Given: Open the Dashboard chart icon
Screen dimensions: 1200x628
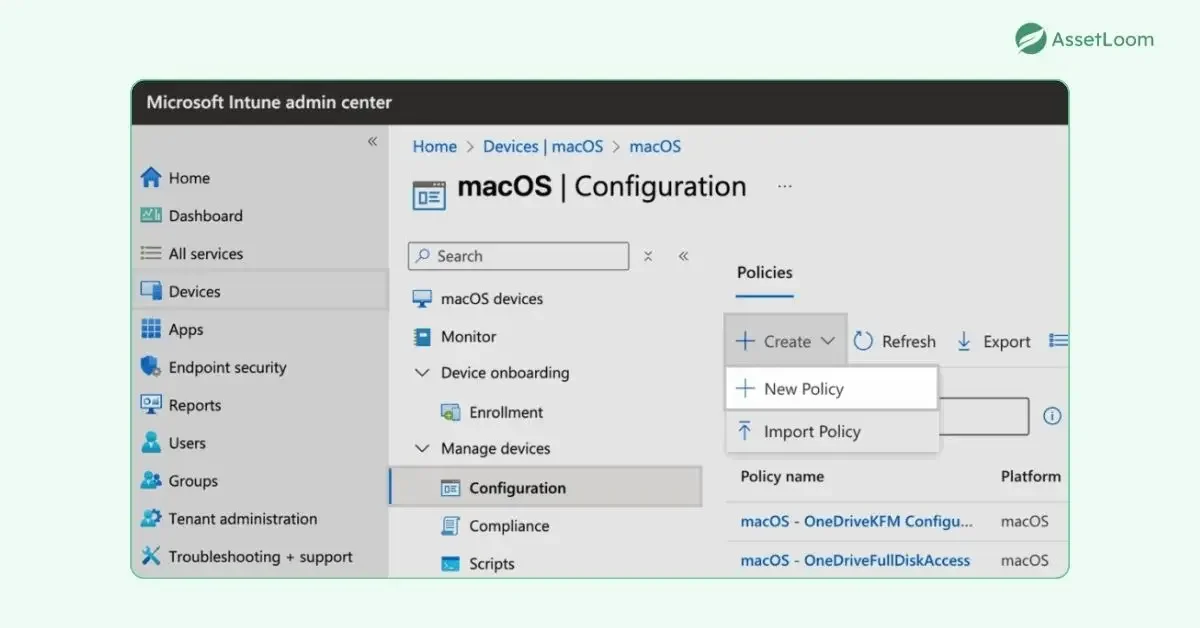Looking at the screenshot, I should point(151,215).
